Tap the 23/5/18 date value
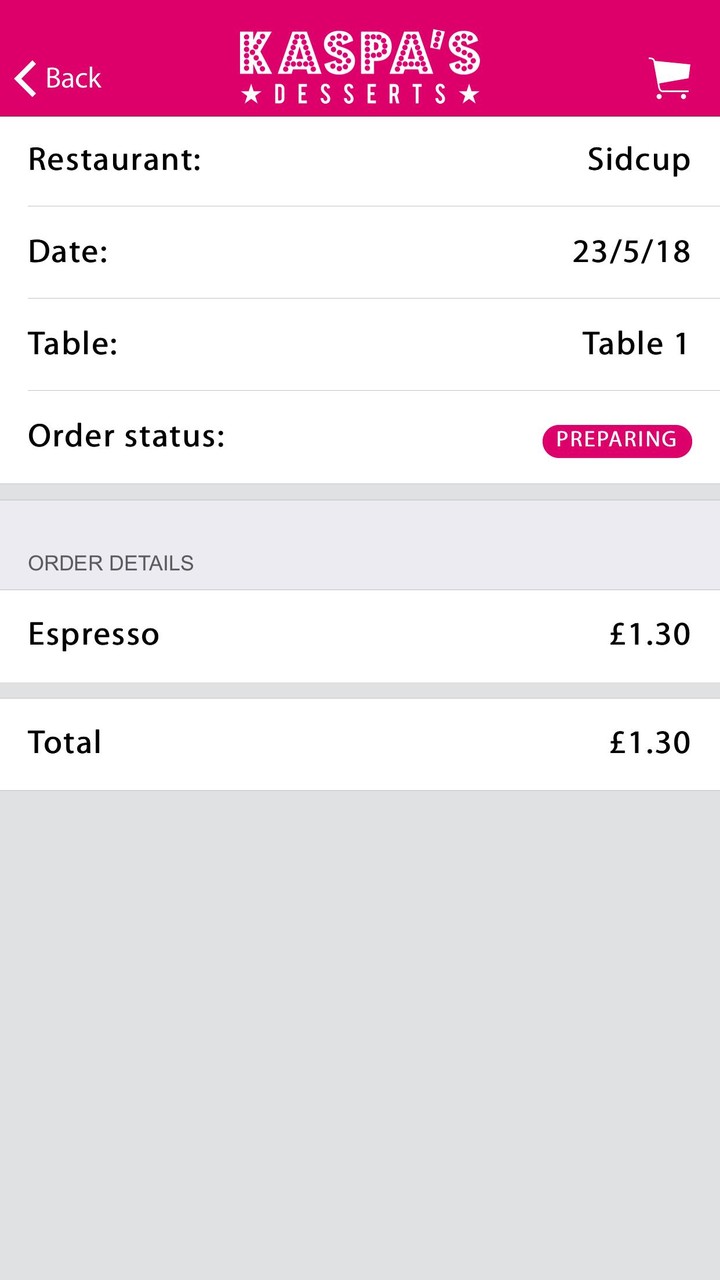The height and width of the screenshot is (1280, 720). point(631,252)
